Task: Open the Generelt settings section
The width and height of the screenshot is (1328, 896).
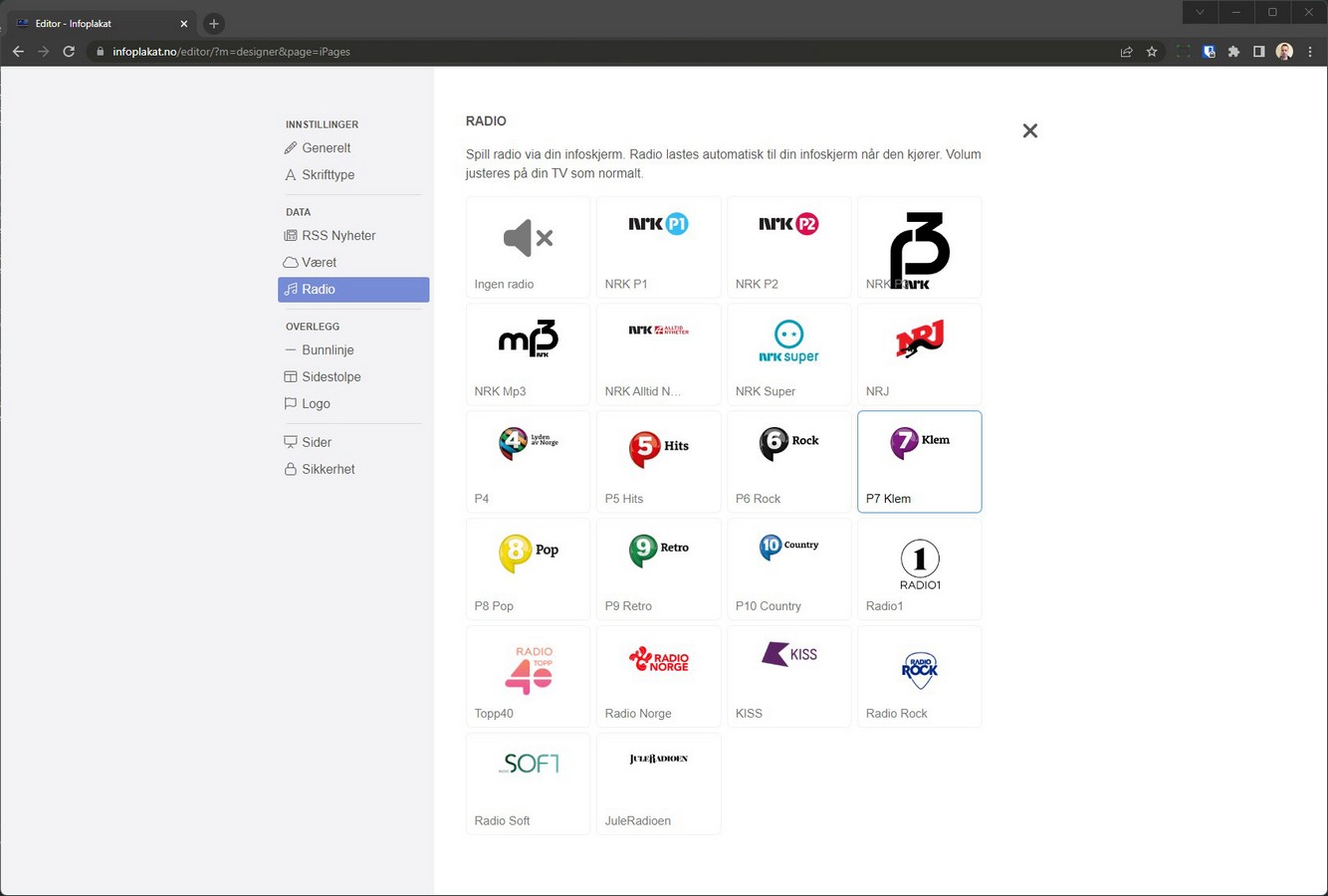Action: click(326, 148)
